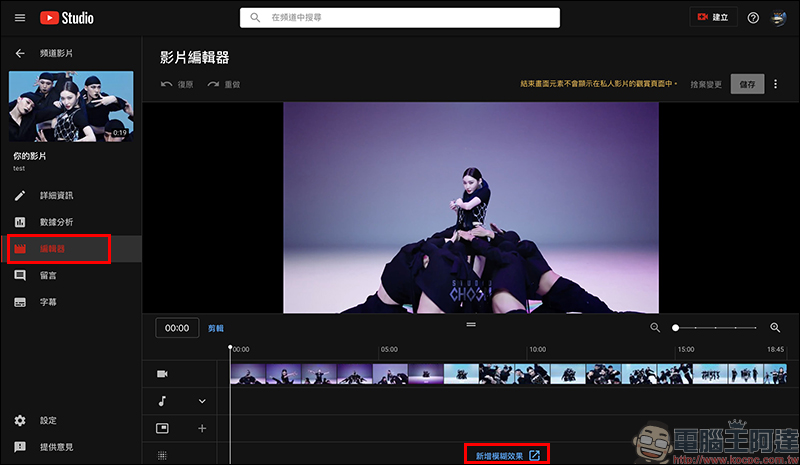Image resolution: width=800 pixels, height=465 pixels.
Task: Open the hamburger navigation menu
Action: tap(19, 17)
